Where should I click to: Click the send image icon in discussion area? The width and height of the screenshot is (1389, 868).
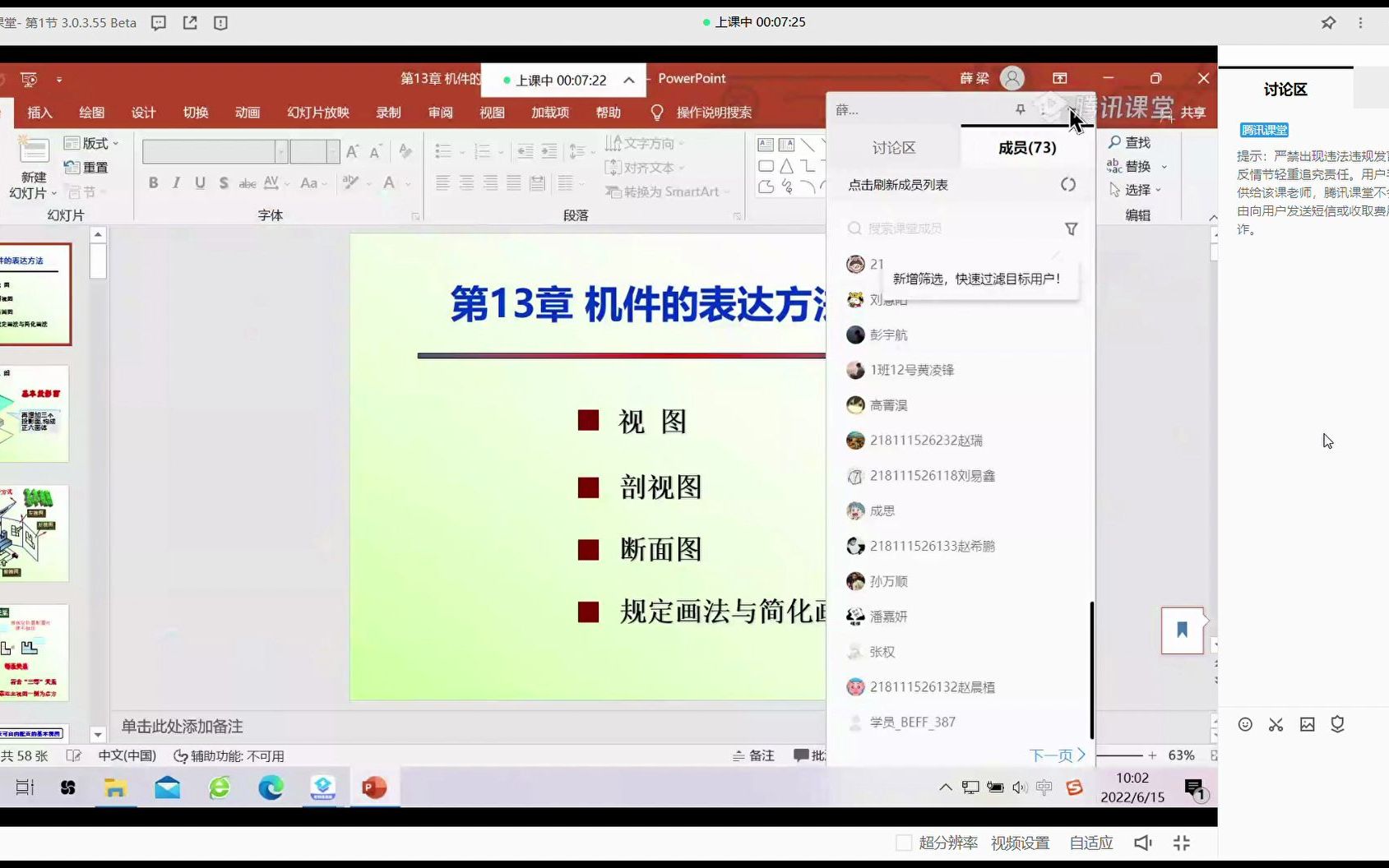1307,724
